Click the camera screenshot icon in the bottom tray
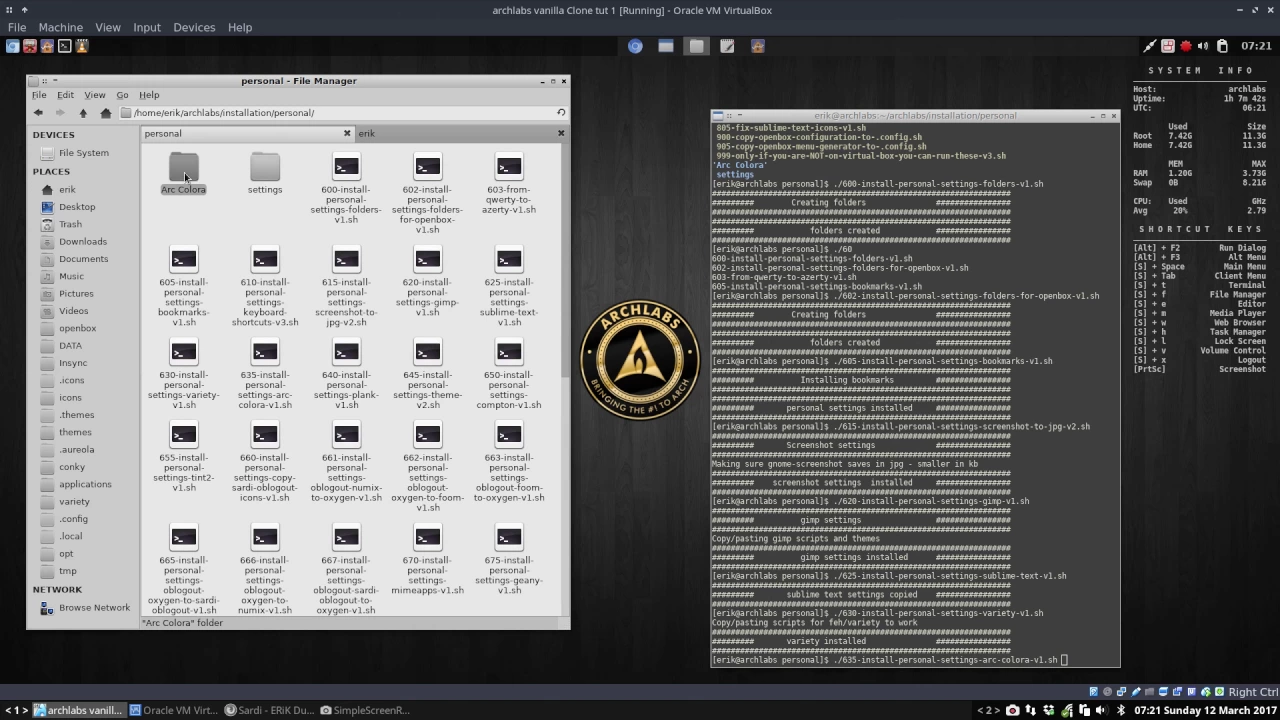The image size is (1280, 720). (x=1013, y=711)
